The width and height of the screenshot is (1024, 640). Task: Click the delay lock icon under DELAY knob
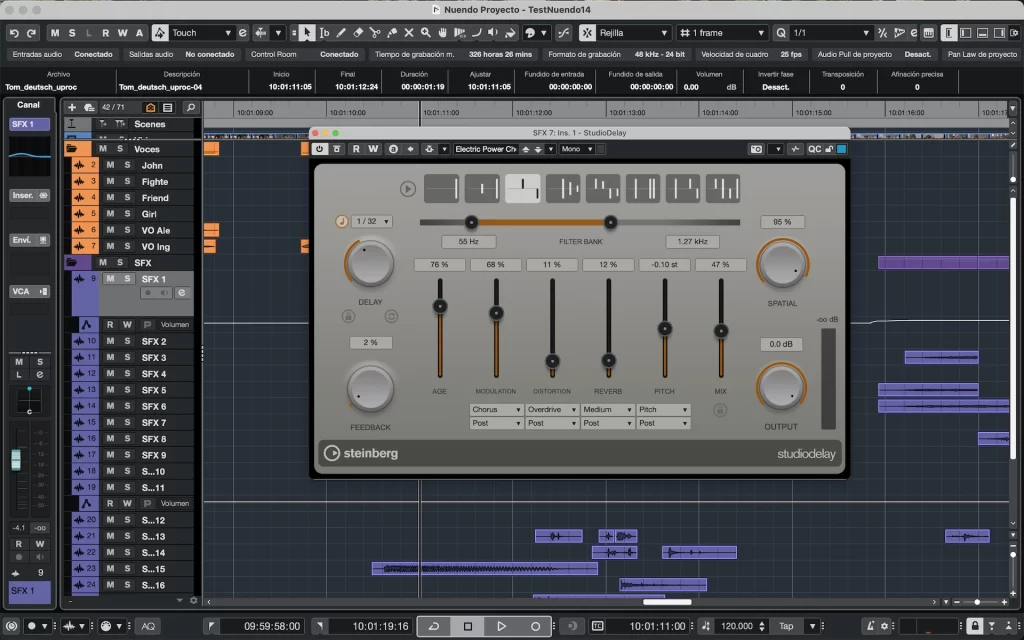tap(349, 316)
